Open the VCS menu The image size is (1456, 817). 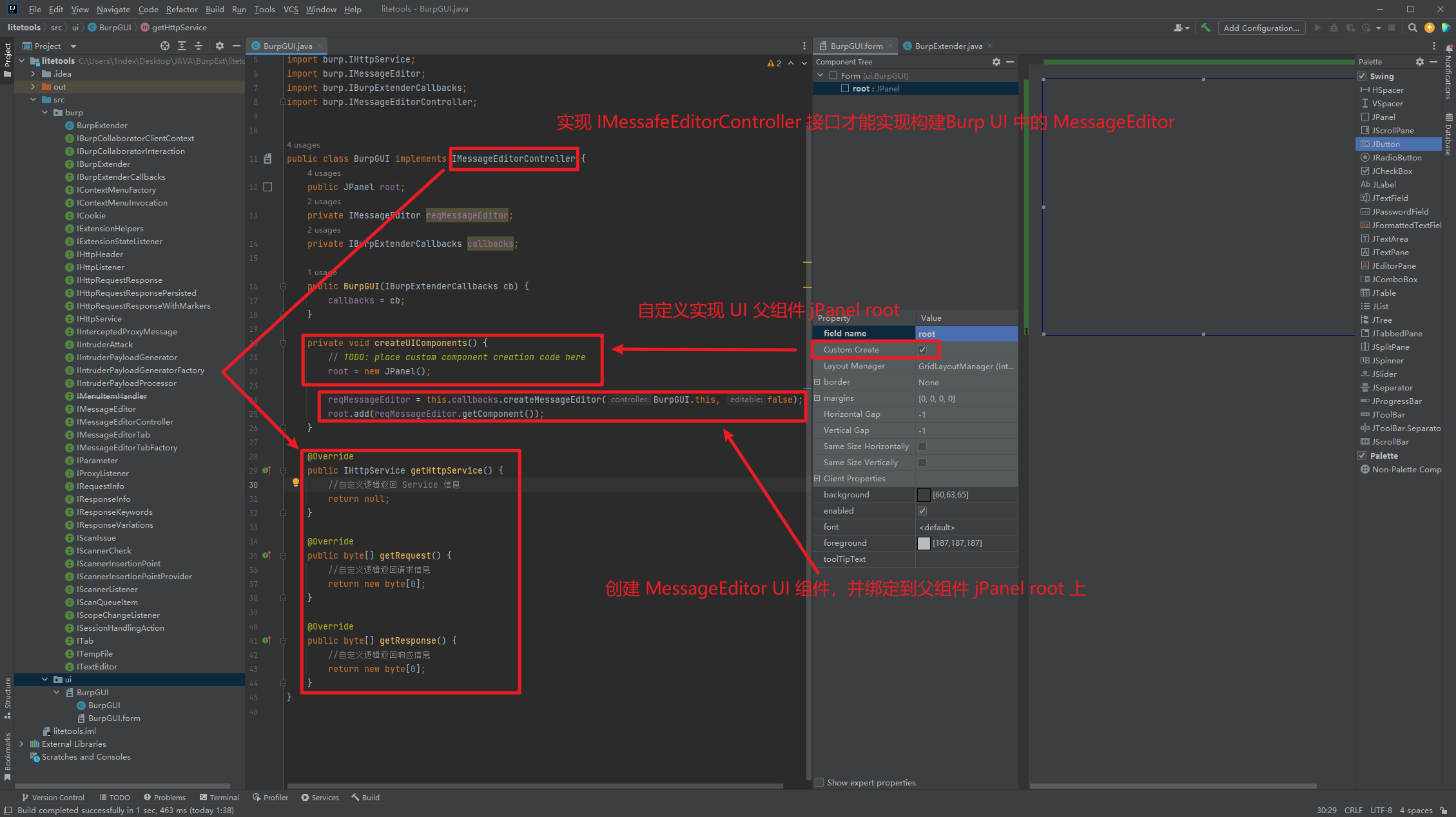291,9
